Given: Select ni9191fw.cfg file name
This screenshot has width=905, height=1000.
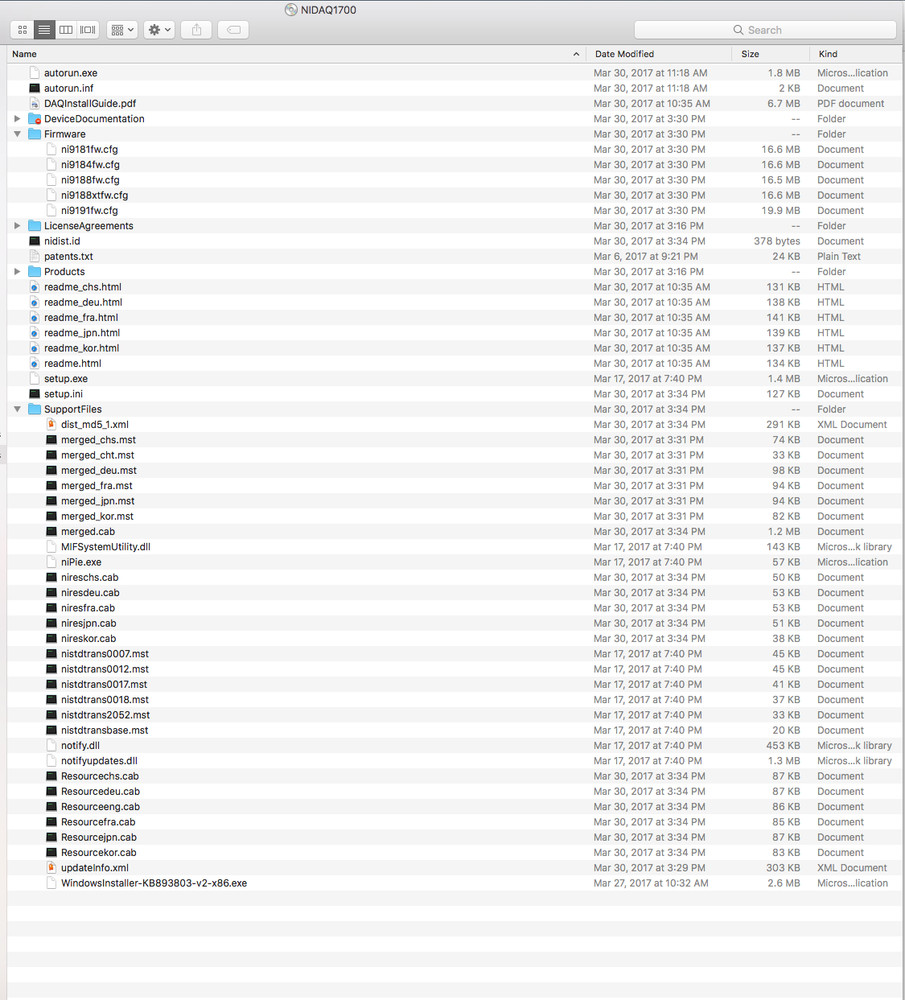Looking at the screenshot, I should (x=89, y=210).
